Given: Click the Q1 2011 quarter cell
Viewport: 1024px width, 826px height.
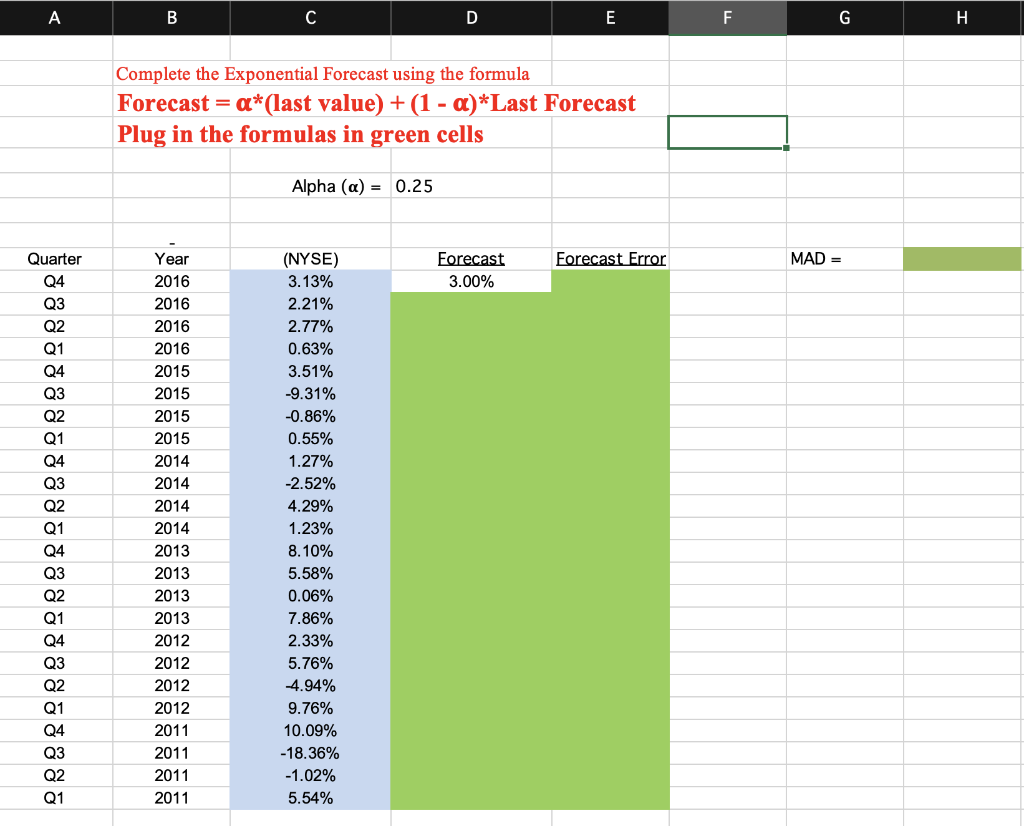Looking at the screenshot, I should (x=55, y=798).
